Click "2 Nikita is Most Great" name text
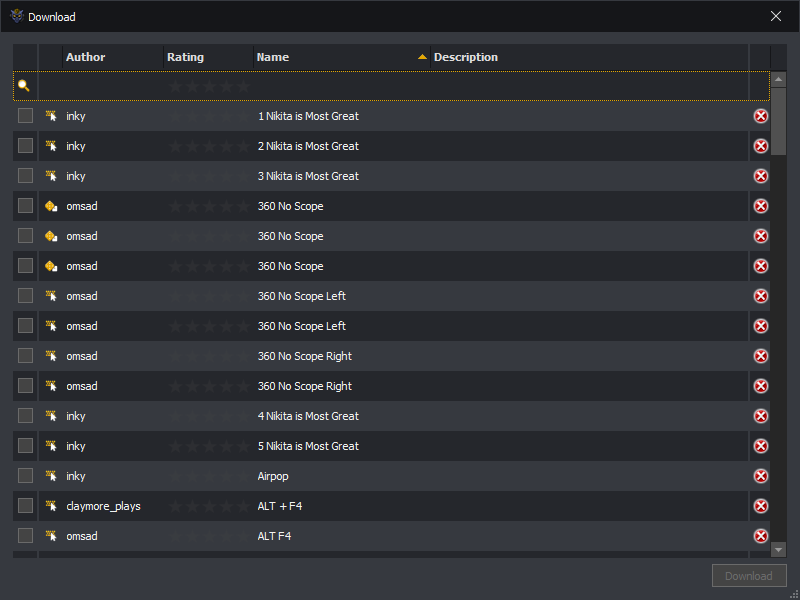 [x=308, y=146]
